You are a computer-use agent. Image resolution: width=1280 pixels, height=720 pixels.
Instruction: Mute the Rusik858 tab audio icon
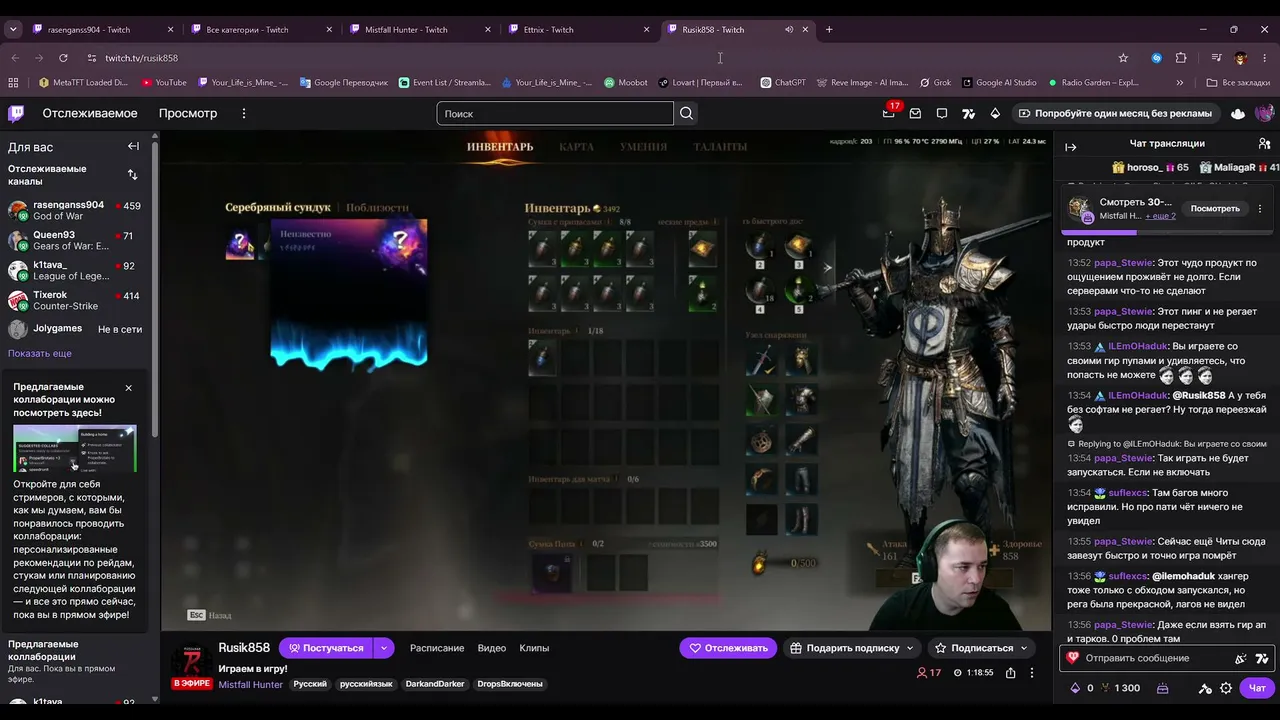789,29
